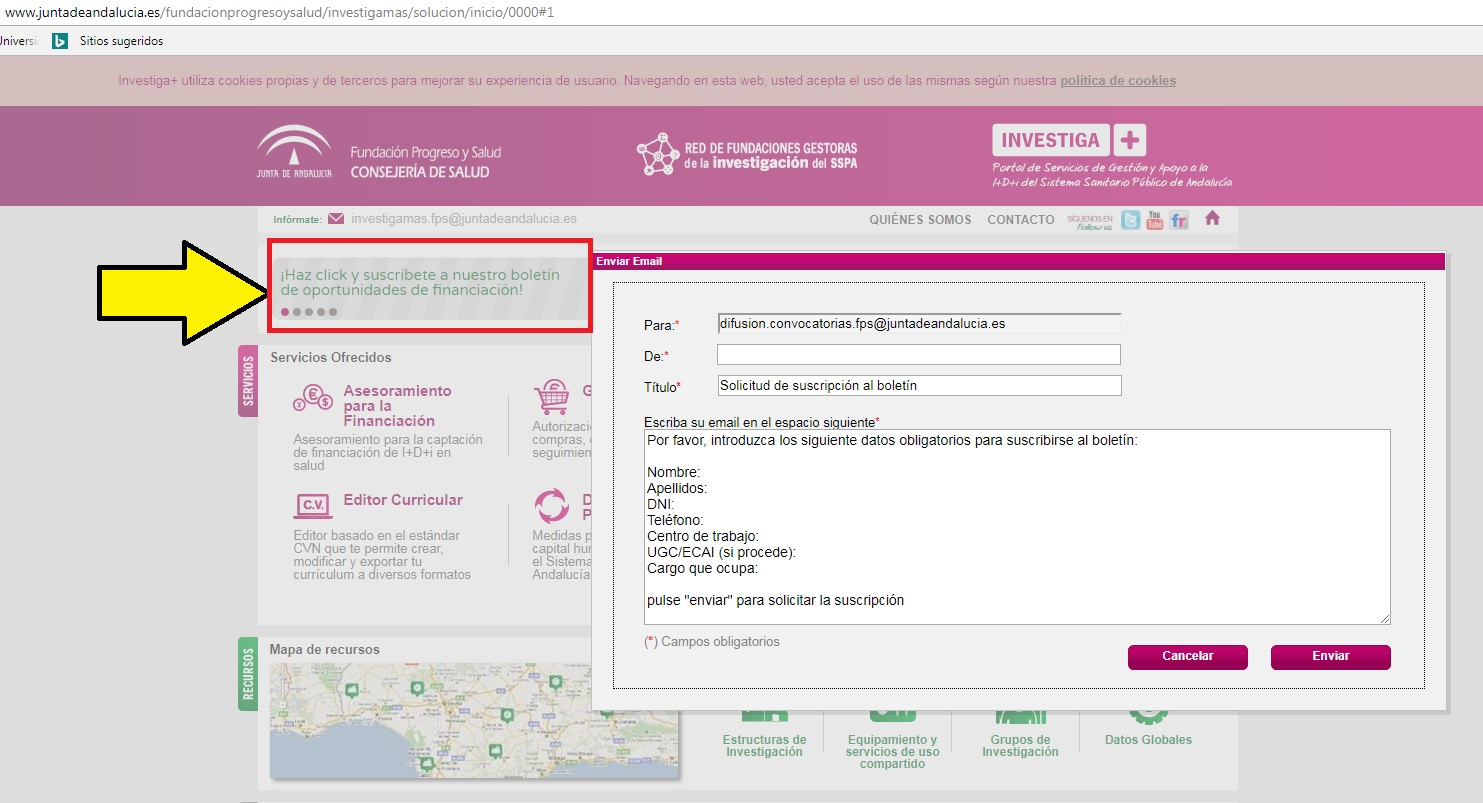This screenshot has height=803, width=1483.
Task: Open the política de cookies link
Action: [1118, 81]
